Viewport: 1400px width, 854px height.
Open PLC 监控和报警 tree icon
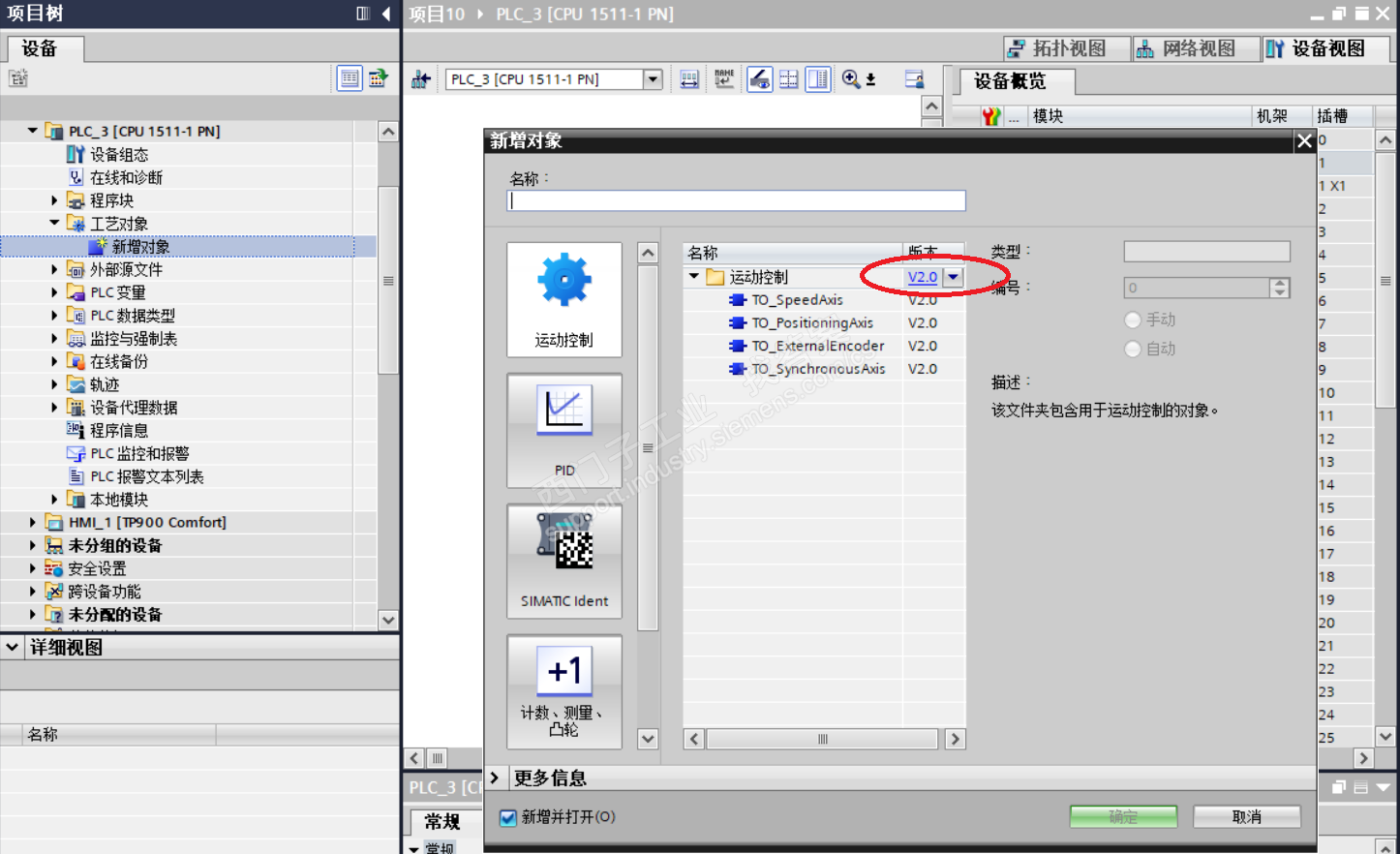click(76, 453)
